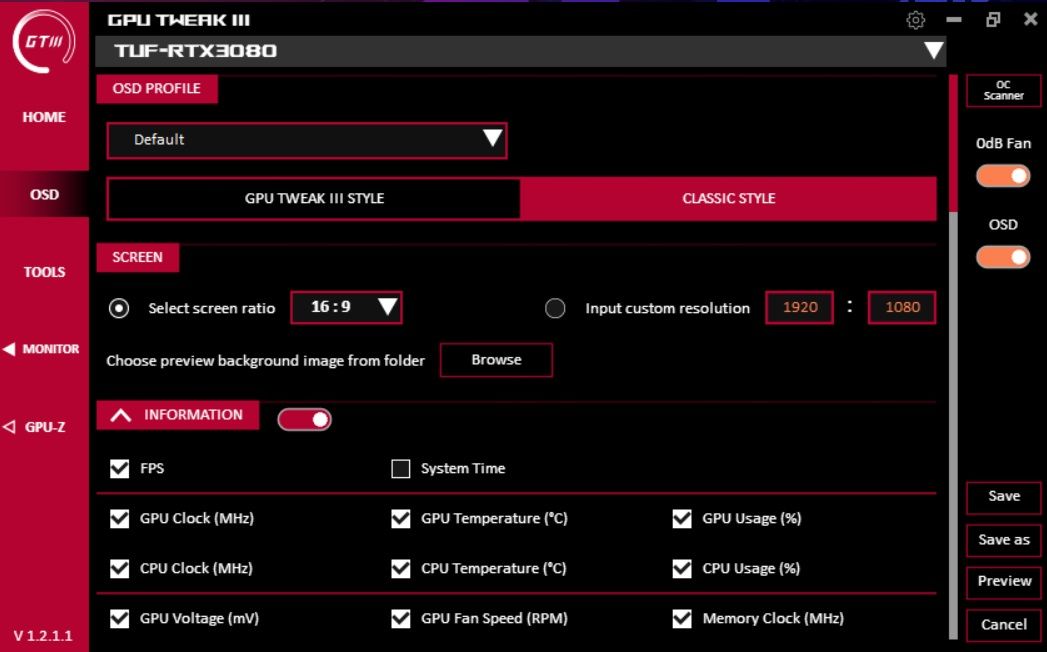Click the Cancel button
This screenshot has height=652, width=1047.
tap(1004, 625)
